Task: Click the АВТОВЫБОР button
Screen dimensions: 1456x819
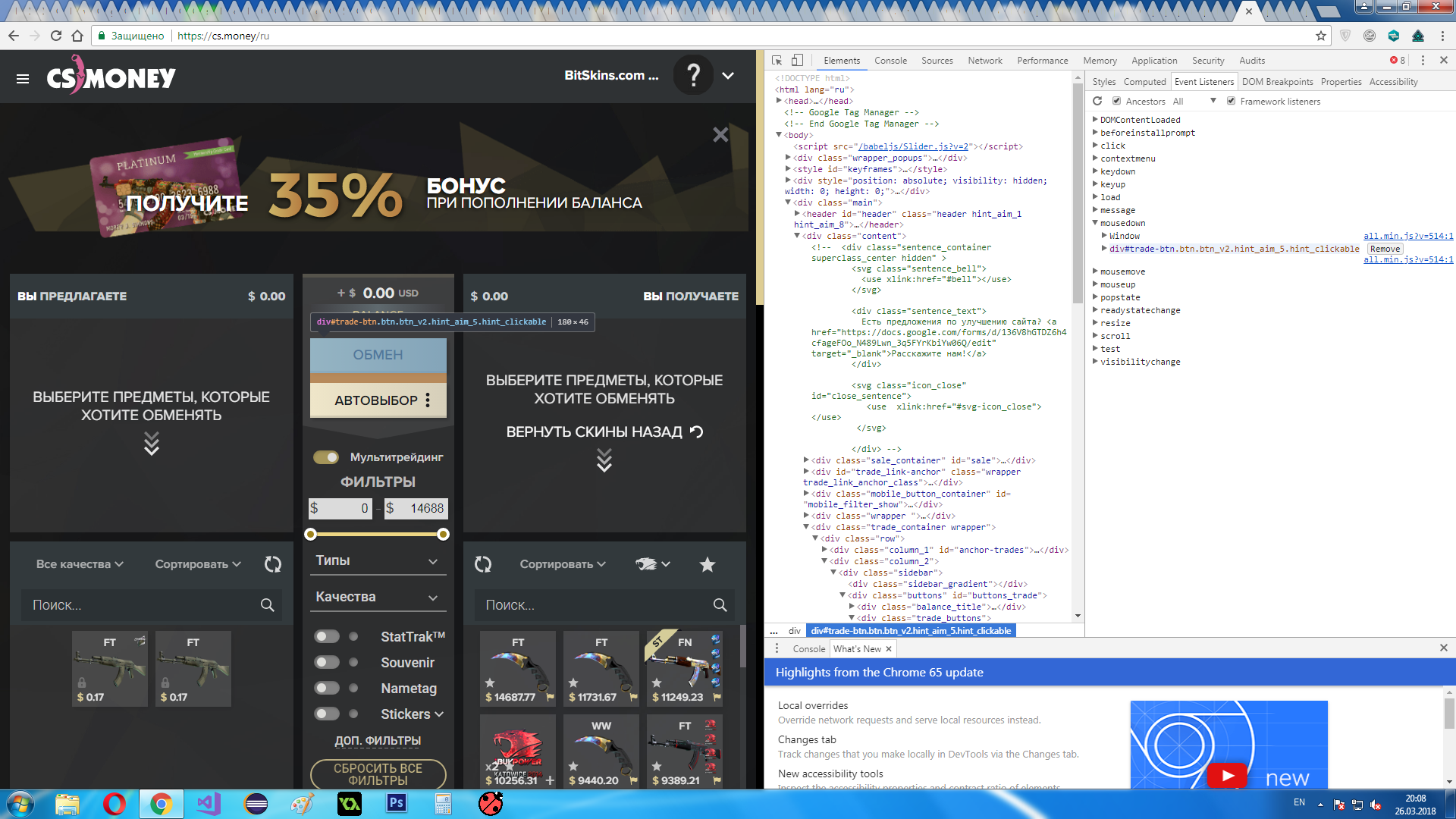Action: [377, 400]
